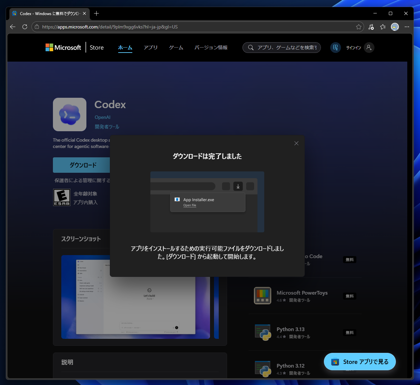Click 無料 badge next to Python 3.13
The height and width of the screenshot is (385, 420).
pos(350,332)
